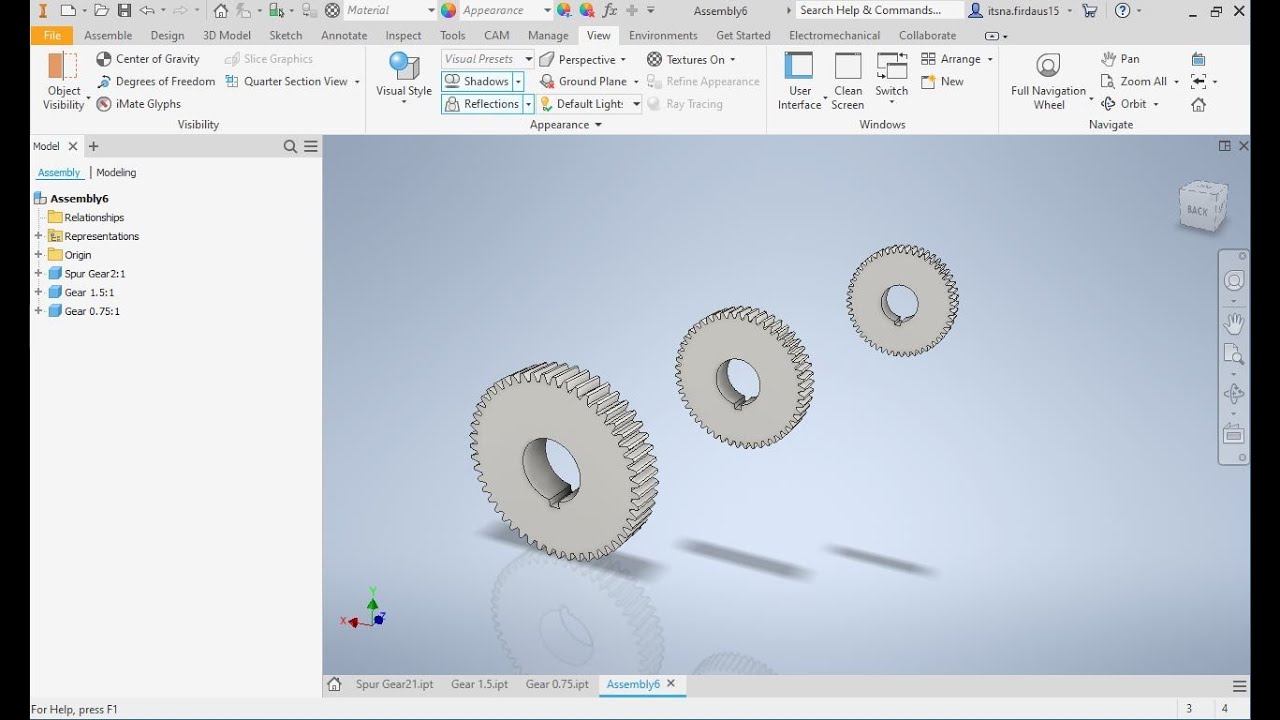
Task: Search the Model browser with magnifier icon
Action: click(x=290, y=146)
